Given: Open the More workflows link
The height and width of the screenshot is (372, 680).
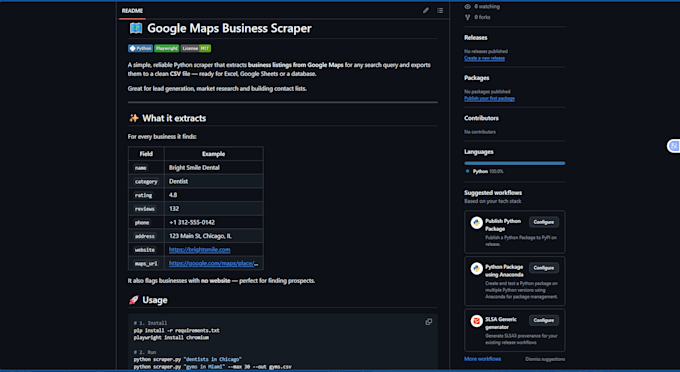Looking at the screenshot, I should [x=483, y=359].
